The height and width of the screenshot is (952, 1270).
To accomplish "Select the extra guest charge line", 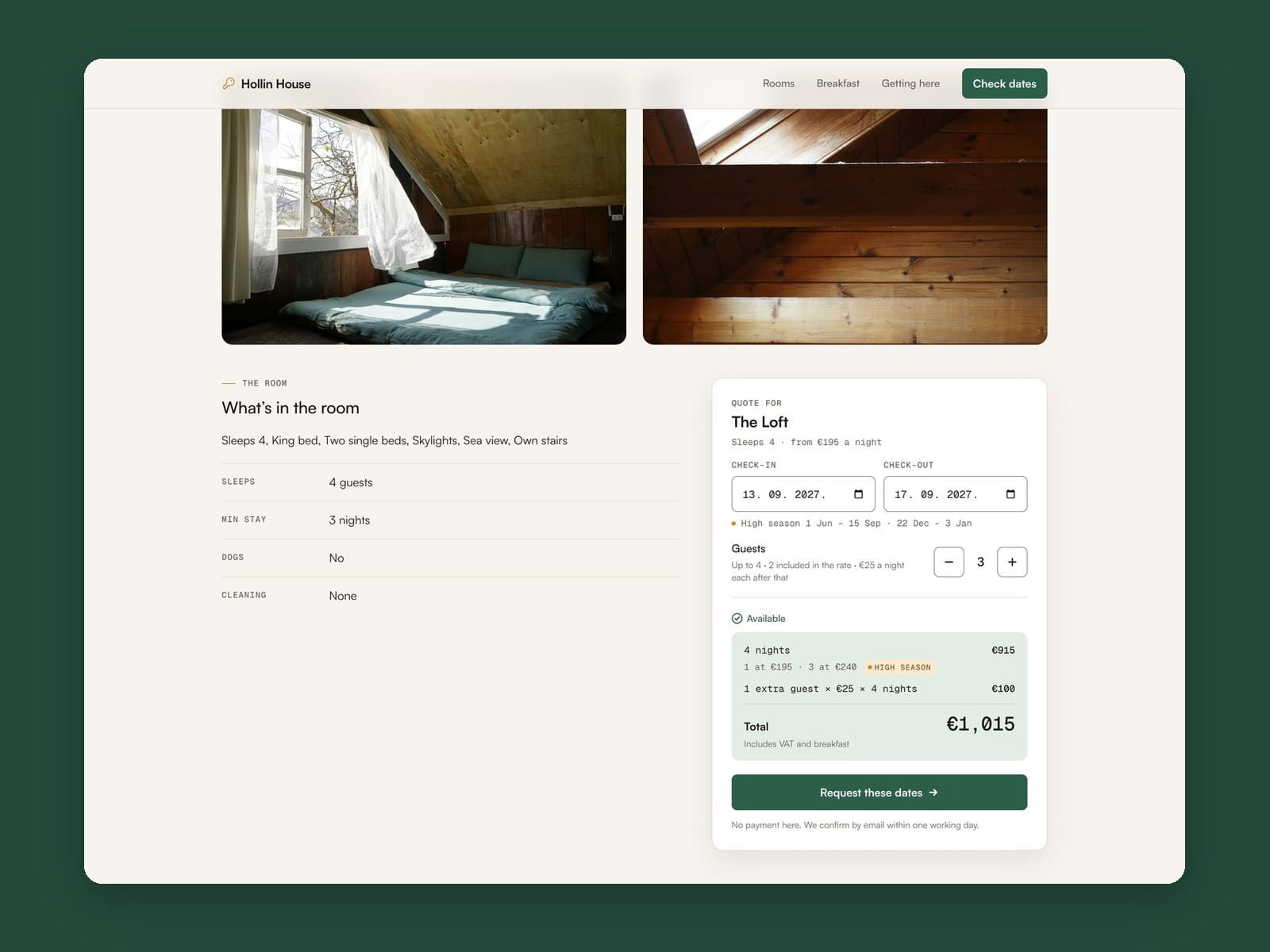I will (x=830, y=689).
